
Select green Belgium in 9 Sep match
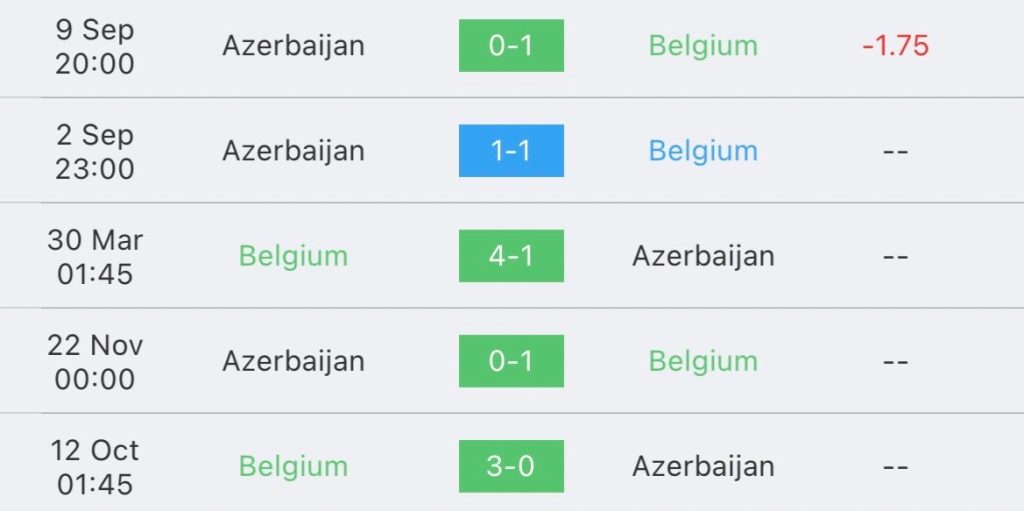click(703, 46)
